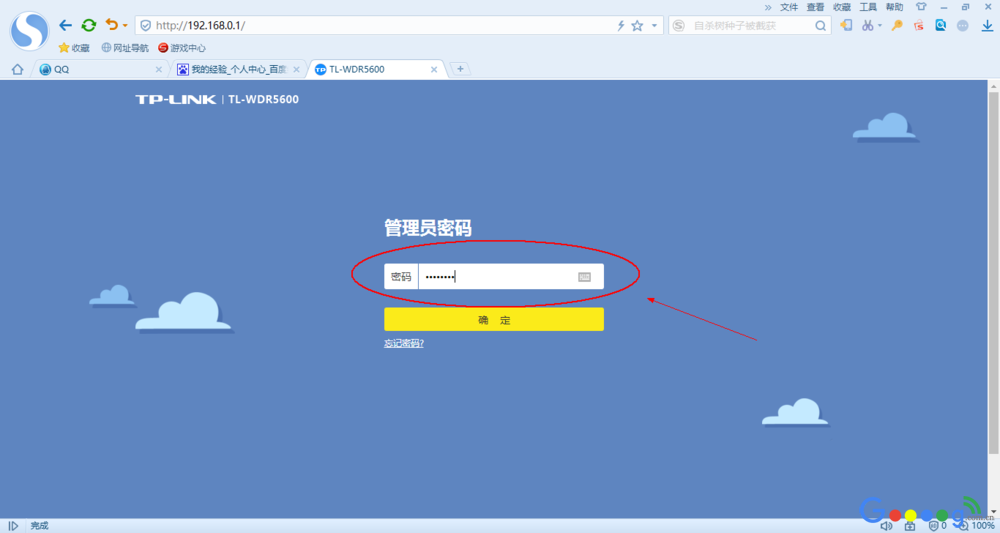This screenshot has height=533, width=1000.
Task: Open the dropdown arrow beside scissors tool
Action: click(x=879, y=26)
